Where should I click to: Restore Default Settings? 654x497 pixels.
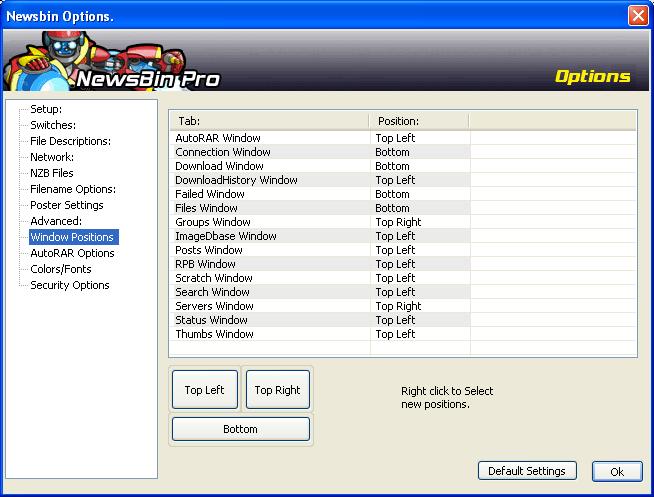527,471
